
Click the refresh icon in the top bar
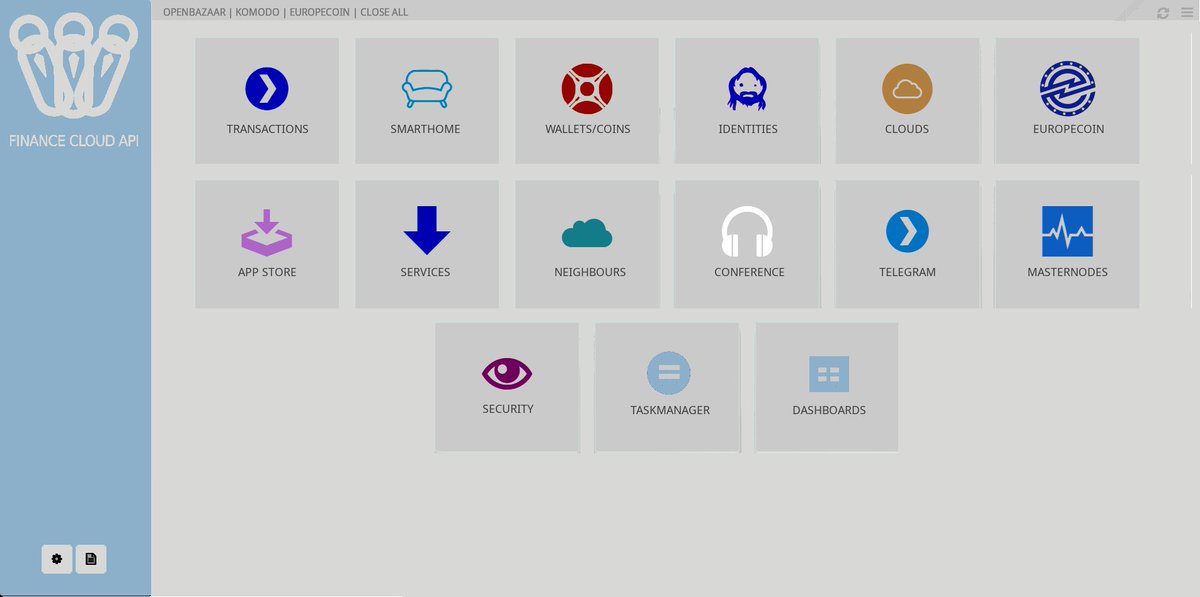[1163, 13]
